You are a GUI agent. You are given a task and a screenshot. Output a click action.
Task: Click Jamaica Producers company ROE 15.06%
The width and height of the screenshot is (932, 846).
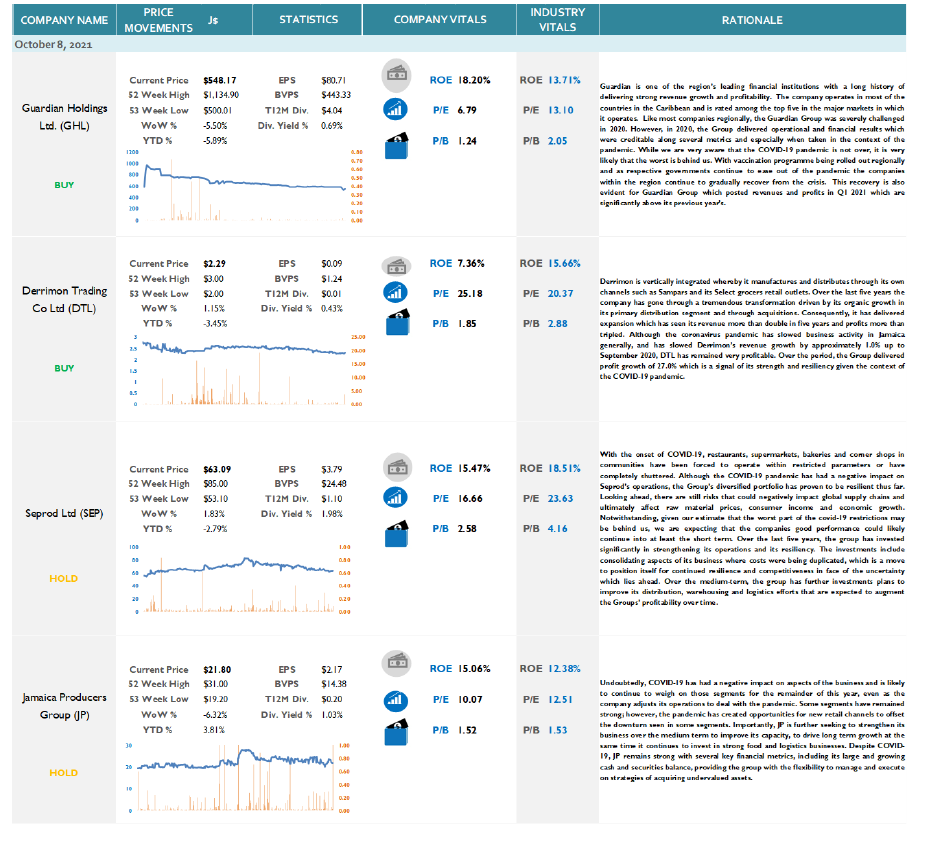coord(474,669)
